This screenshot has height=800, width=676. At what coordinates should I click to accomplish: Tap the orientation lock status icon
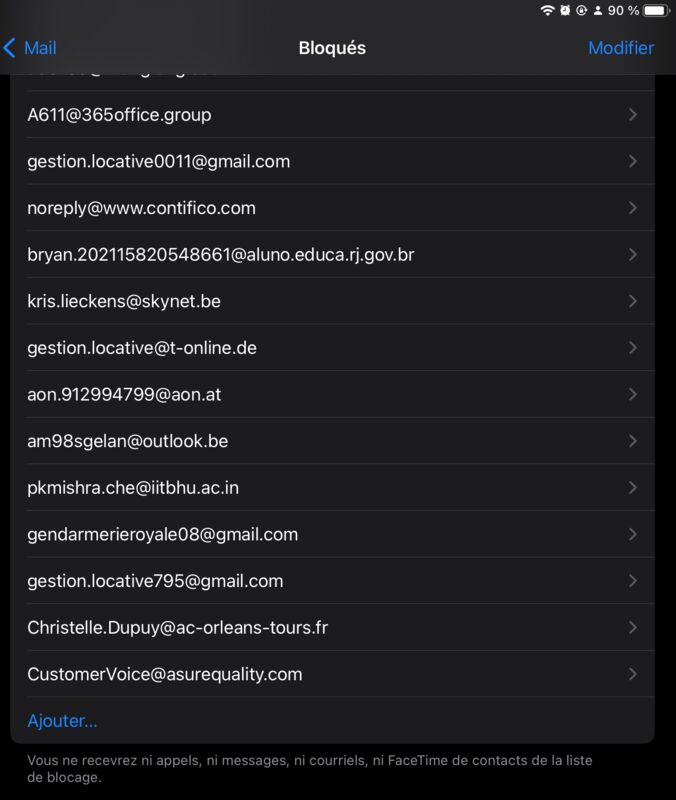[581, 10]
